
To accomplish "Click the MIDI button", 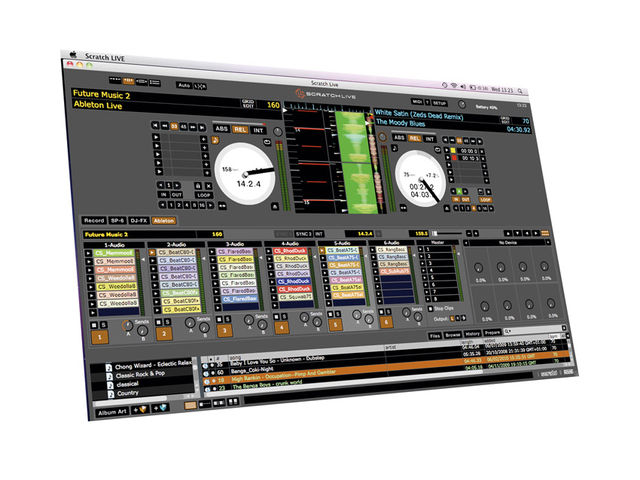I will tap(417, 102).
